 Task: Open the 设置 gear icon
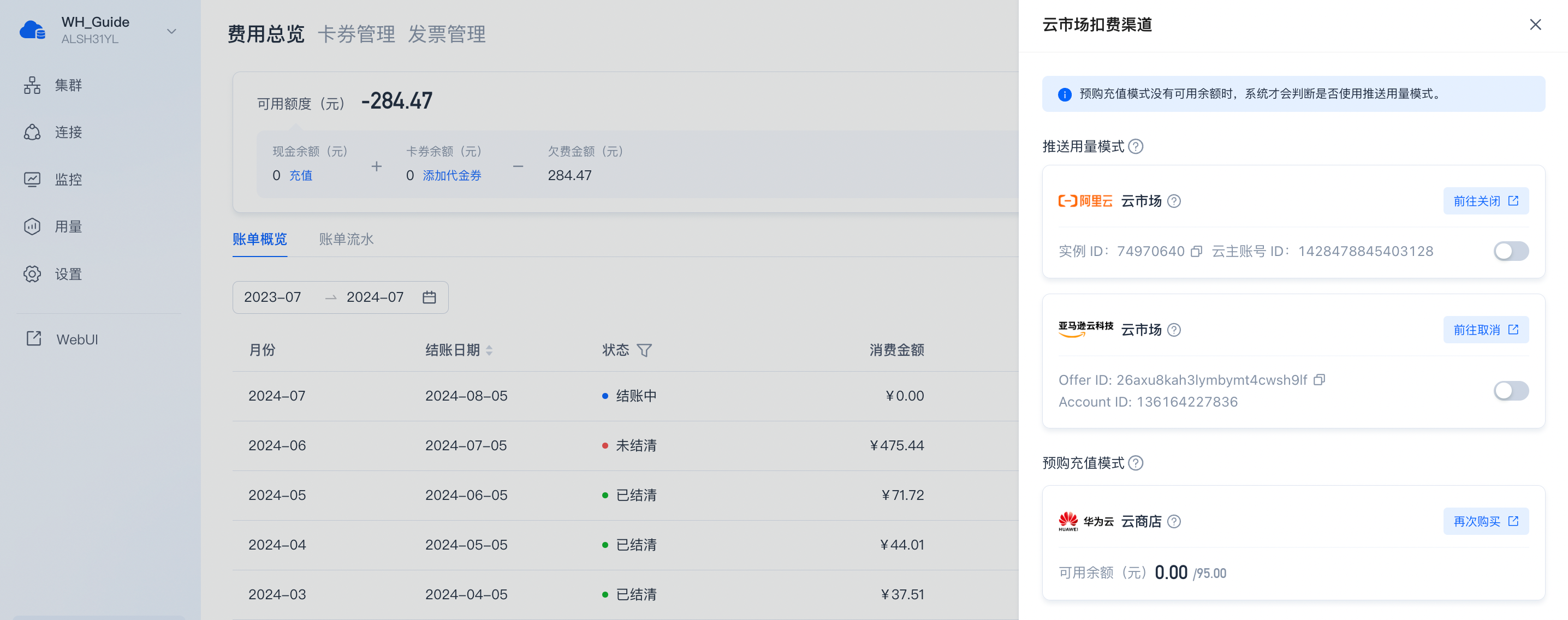[x=32, y=274]
